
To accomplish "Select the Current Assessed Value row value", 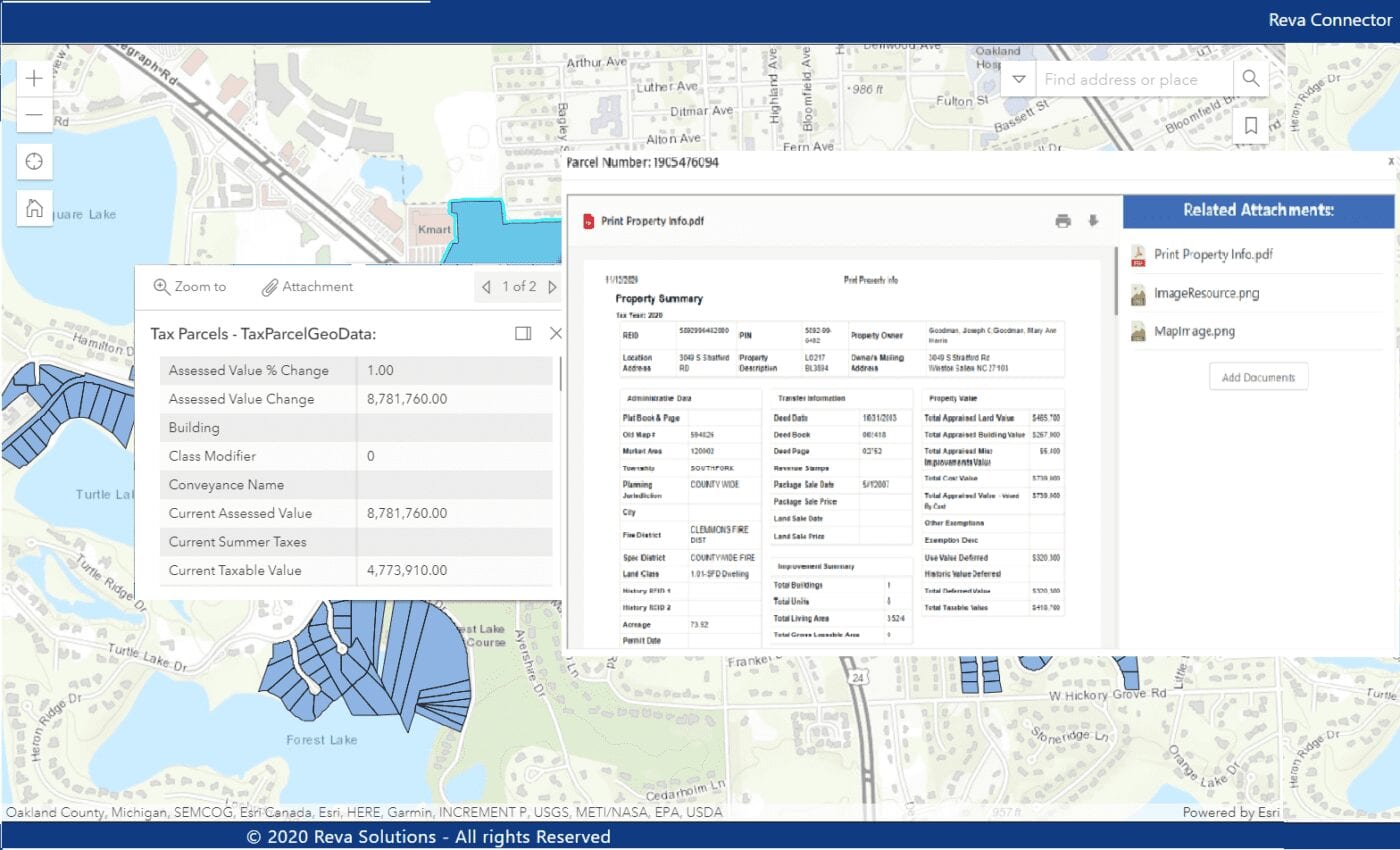I will pyautogui.click(x=407, y=513).
